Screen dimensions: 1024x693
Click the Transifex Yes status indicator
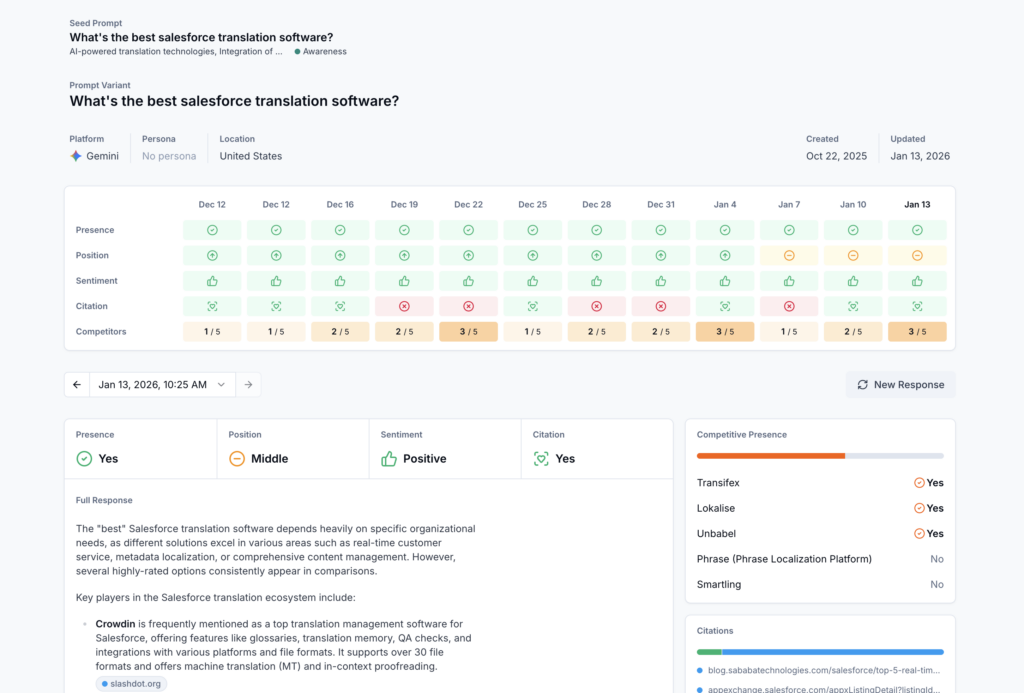[x=928, y=483]
